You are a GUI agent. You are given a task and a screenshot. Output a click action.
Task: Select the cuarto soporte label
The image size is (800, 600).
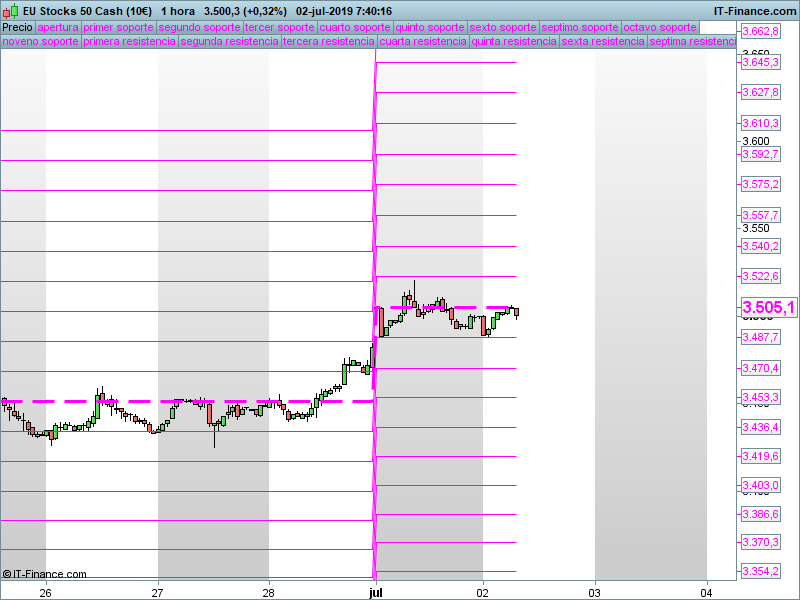click(355, 28)
